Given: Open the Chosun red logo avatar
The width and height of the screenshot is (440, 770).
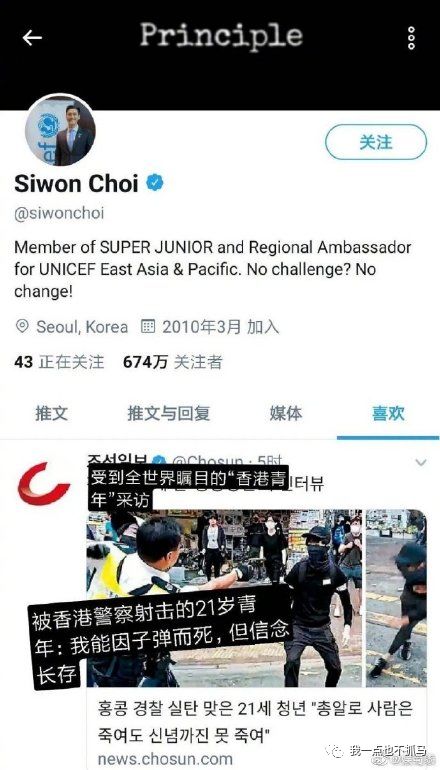Looking at the screenshot, I should 44,483.
